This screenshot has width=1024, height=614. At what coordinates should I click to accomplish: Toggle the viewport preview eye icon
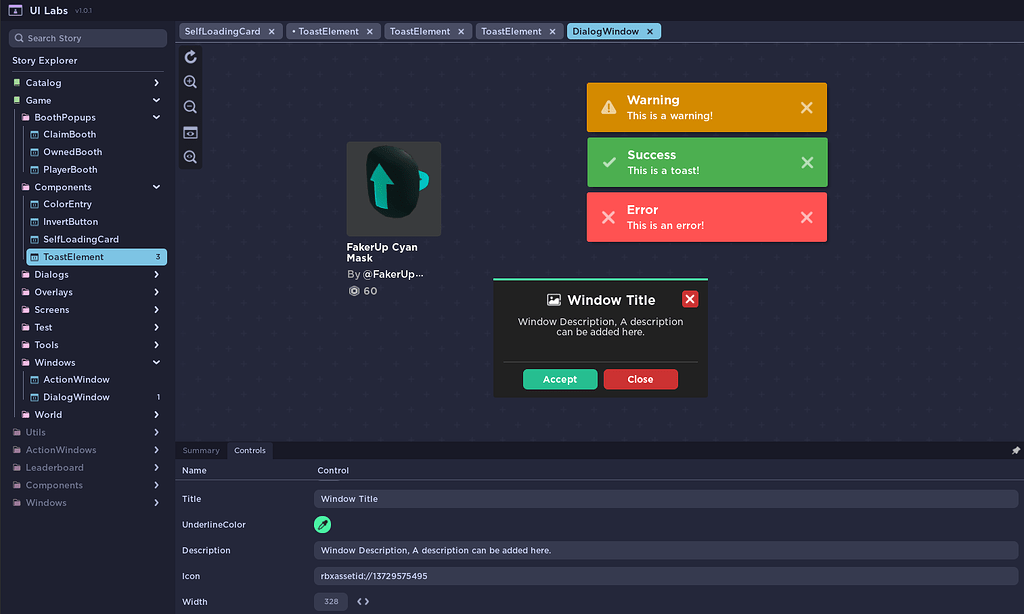[x=190, y=132]
